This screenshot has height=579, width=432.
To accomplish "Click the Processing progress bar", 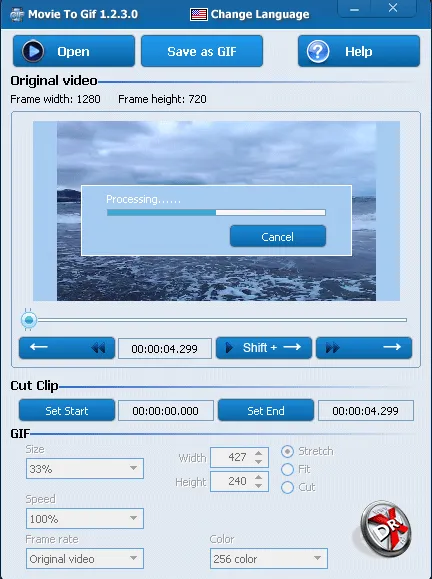I will pos(216,212).
